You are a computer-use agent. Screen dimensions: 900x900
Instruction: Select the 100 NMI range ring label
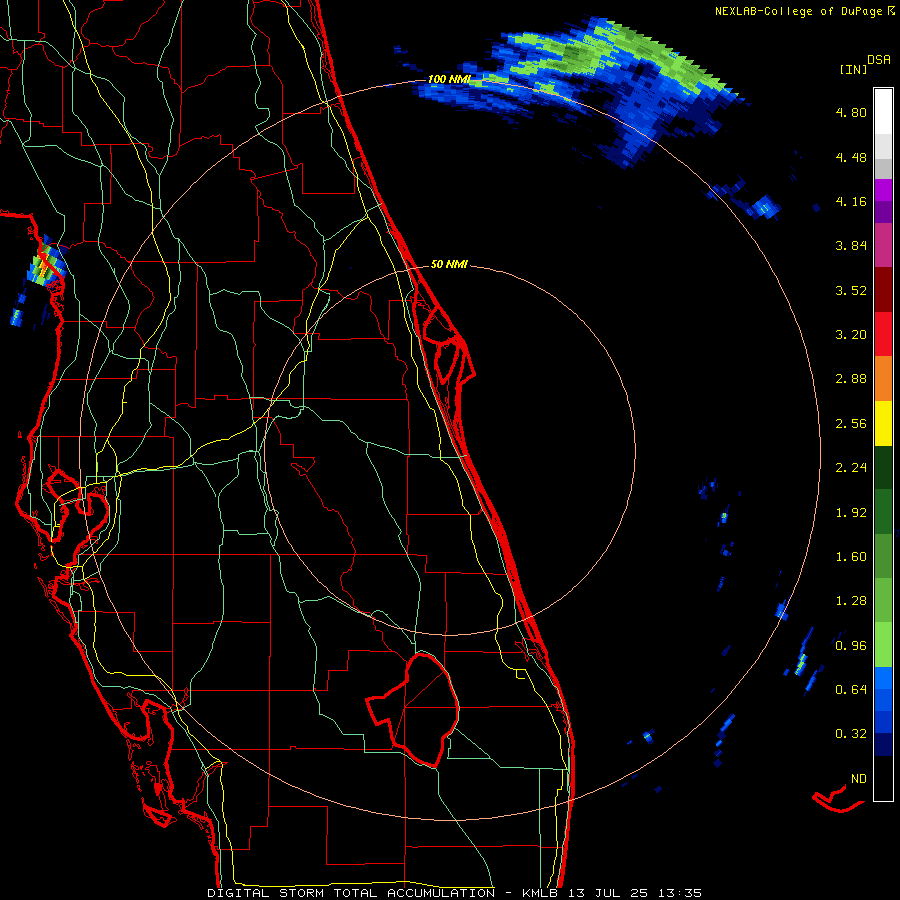coord(449,79)
